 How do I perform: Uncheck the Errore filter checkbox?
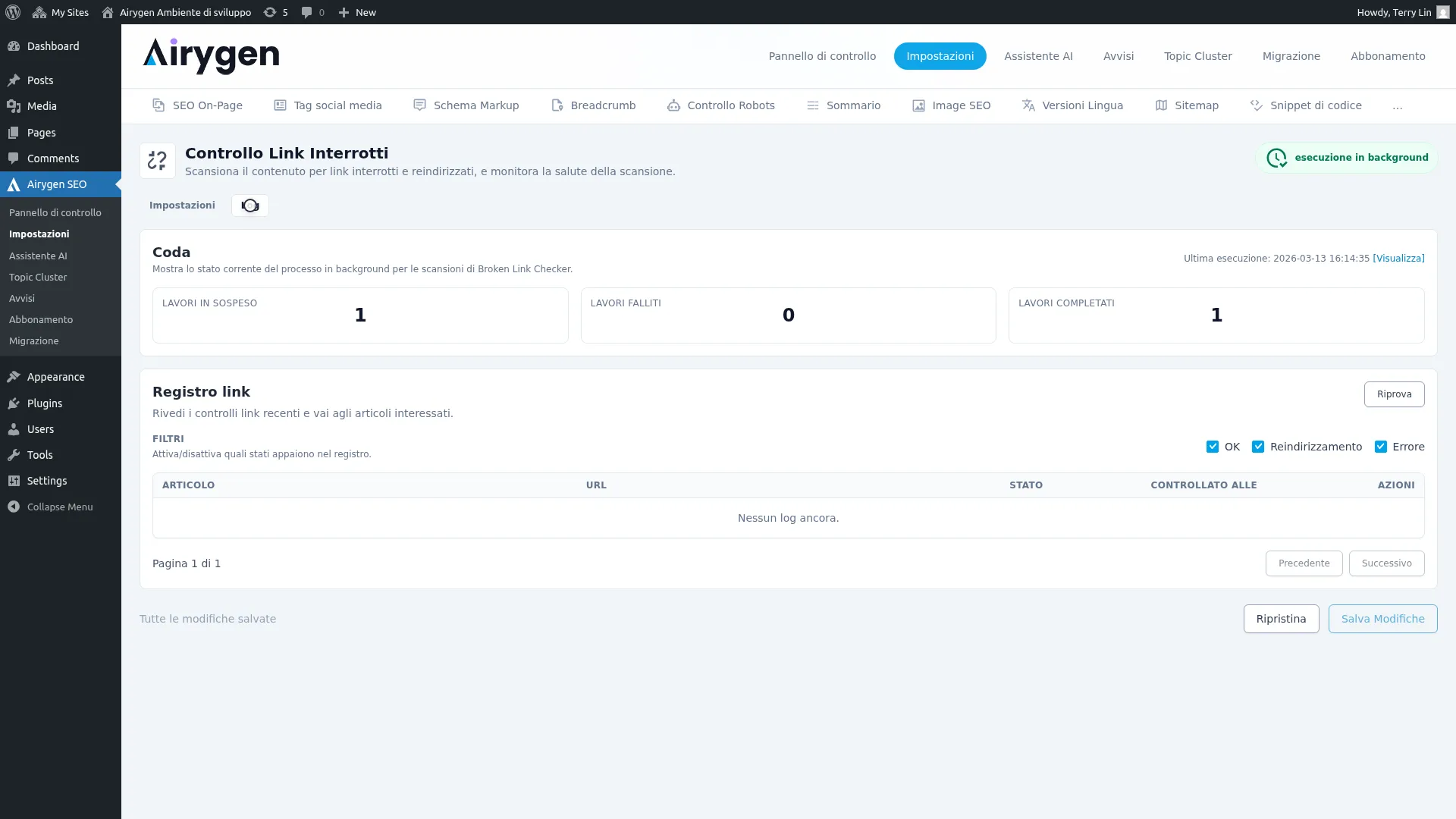point(1380,447)
